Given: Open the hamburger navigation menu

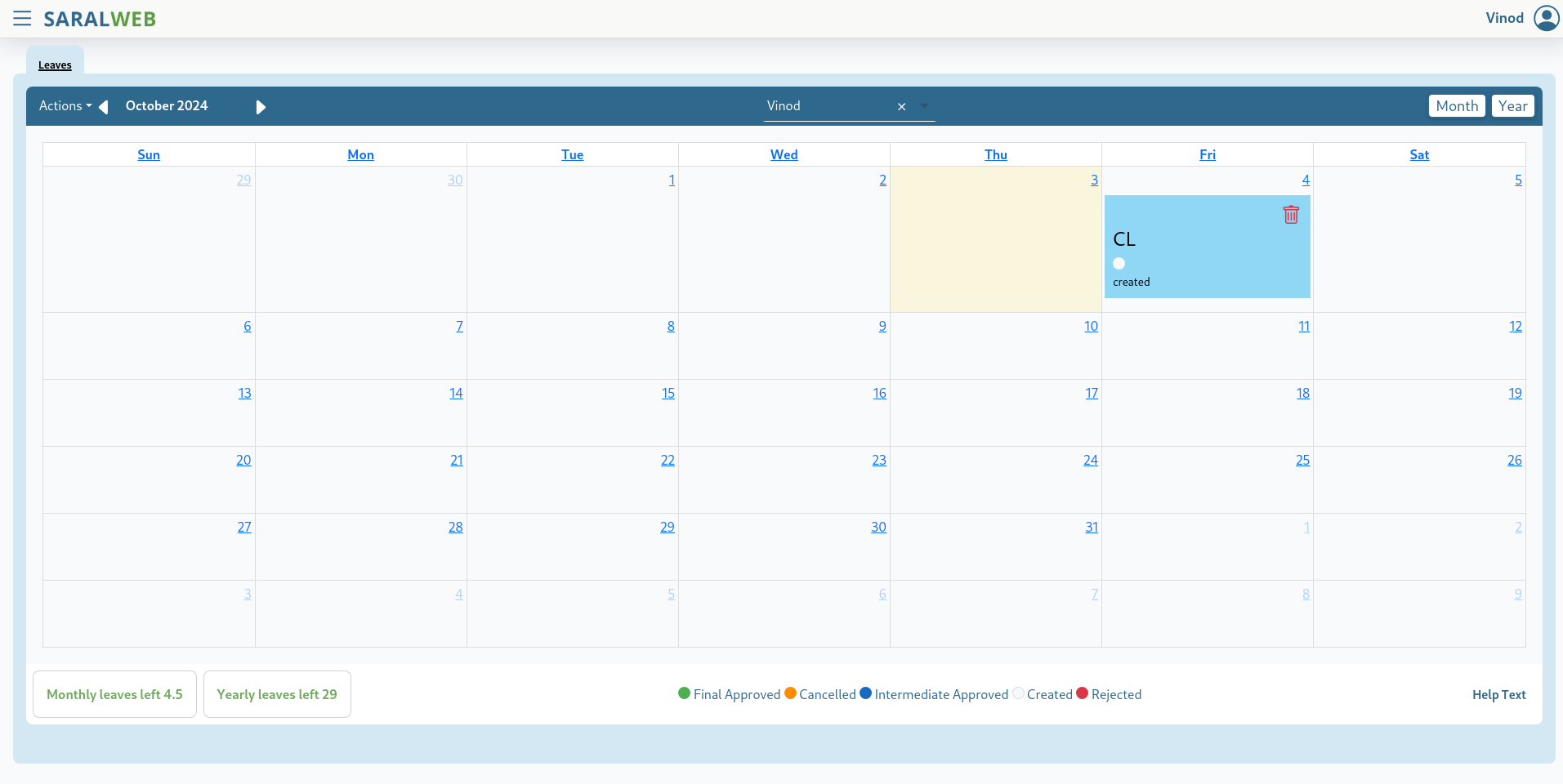Looking at the screenshot, I should click(22, 18).
